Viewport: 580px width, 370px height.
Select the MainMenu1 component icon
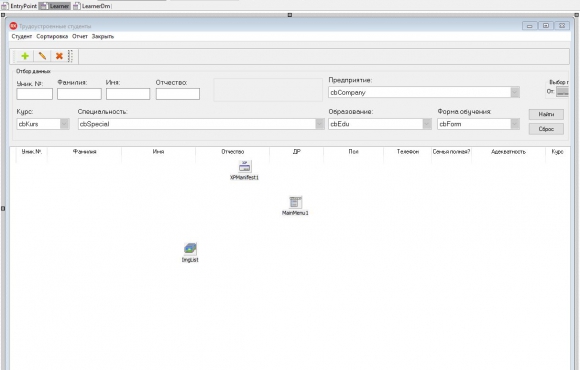[295, 202]
